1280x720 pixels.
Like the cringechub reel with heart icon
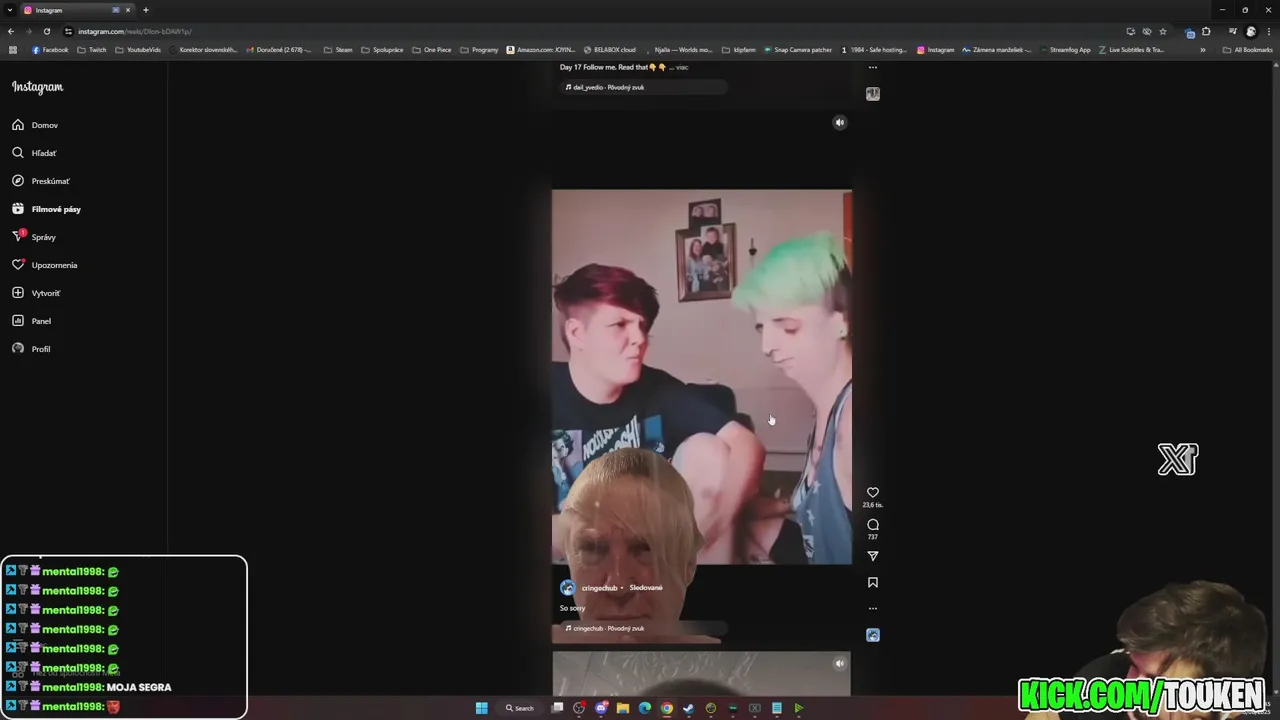click(873, 492)
